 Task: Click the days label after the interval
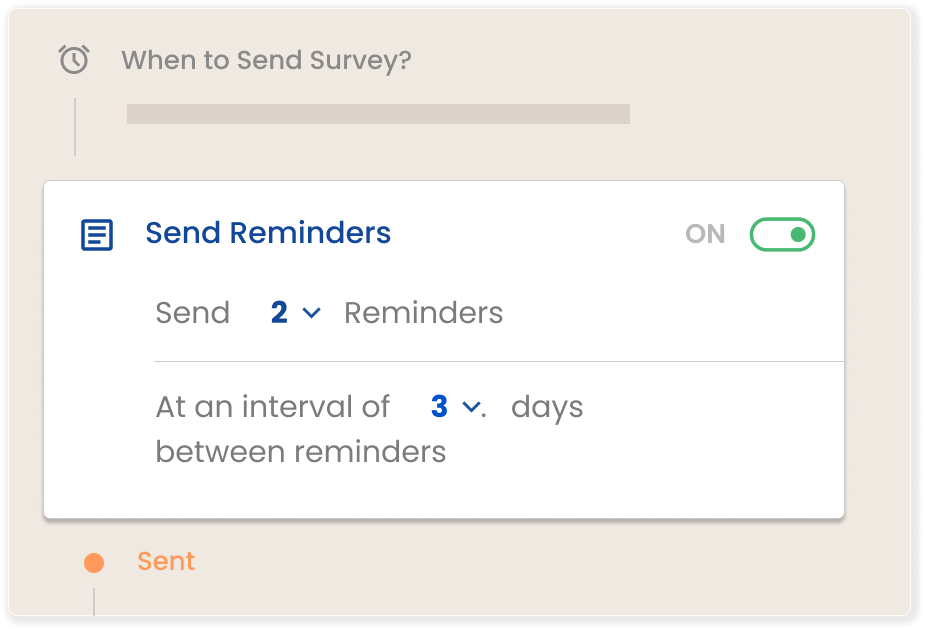(547, 407)
